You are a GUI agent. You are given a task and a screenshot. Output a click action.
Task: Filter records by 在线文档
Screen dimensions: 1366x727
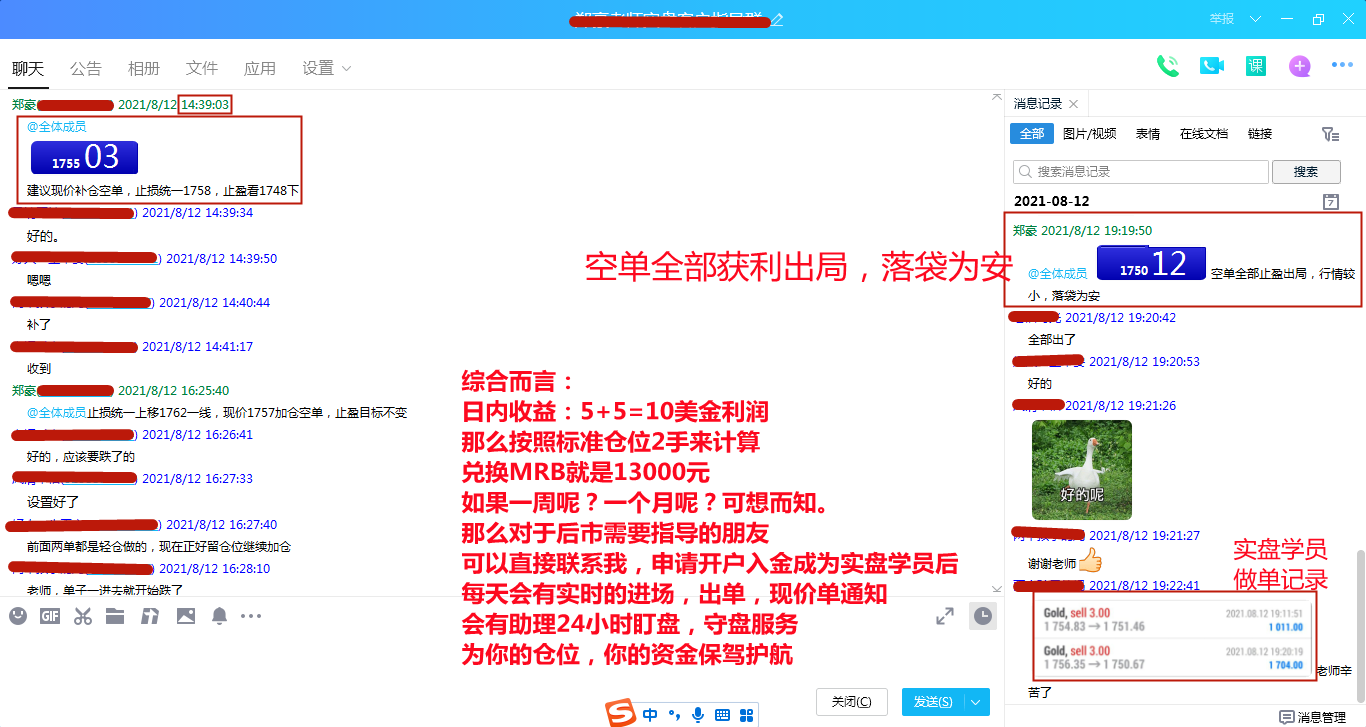(1204, 134)
